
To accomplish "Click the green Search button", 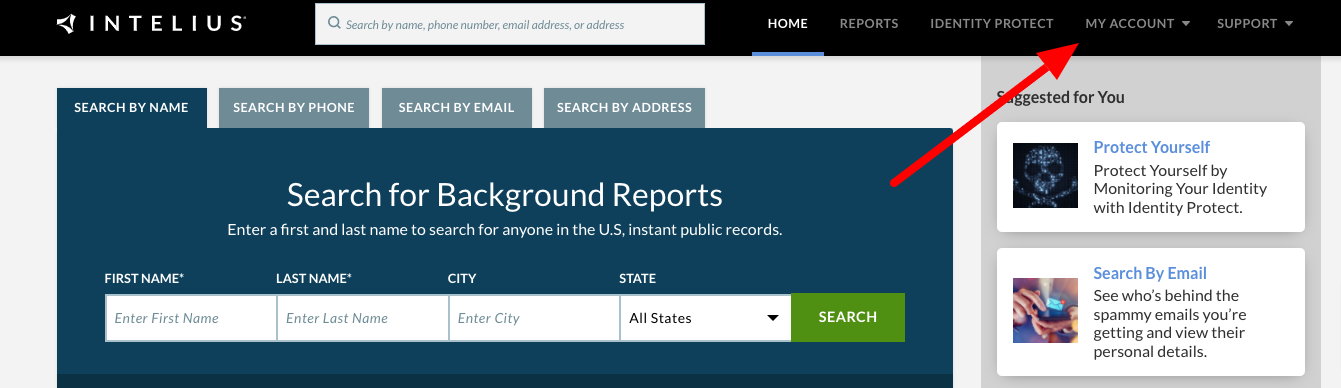I will [848, 317].
